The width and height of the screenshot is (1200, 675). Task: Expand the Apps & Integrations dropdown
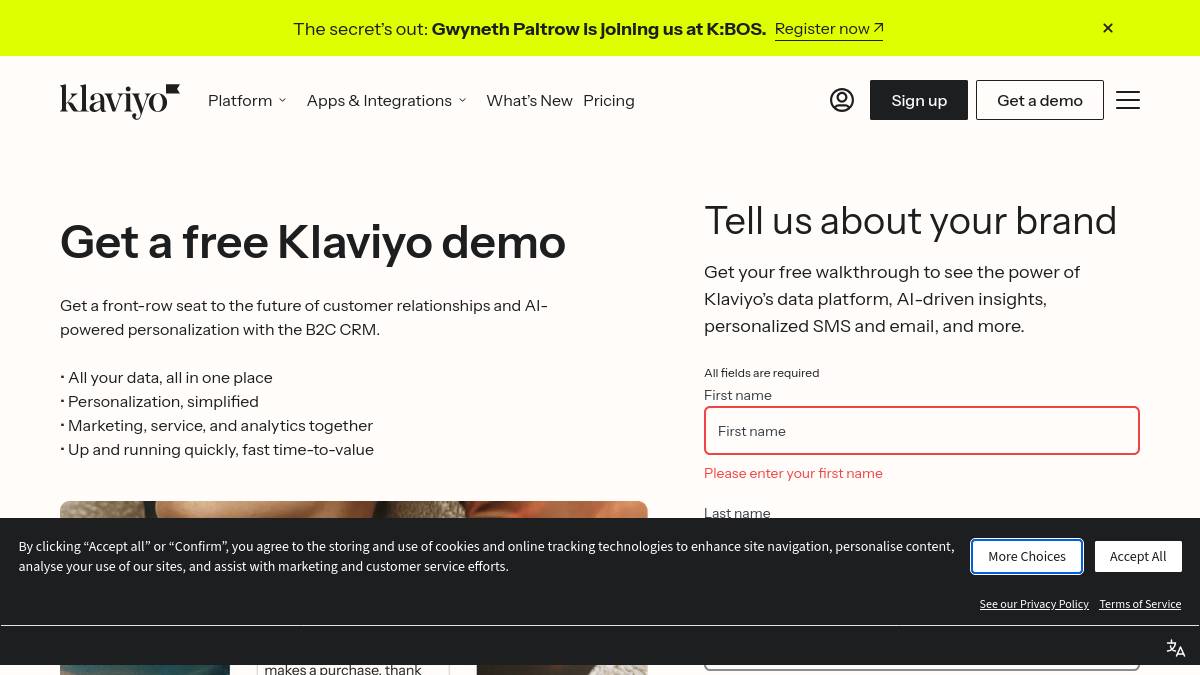coord(386,100)
